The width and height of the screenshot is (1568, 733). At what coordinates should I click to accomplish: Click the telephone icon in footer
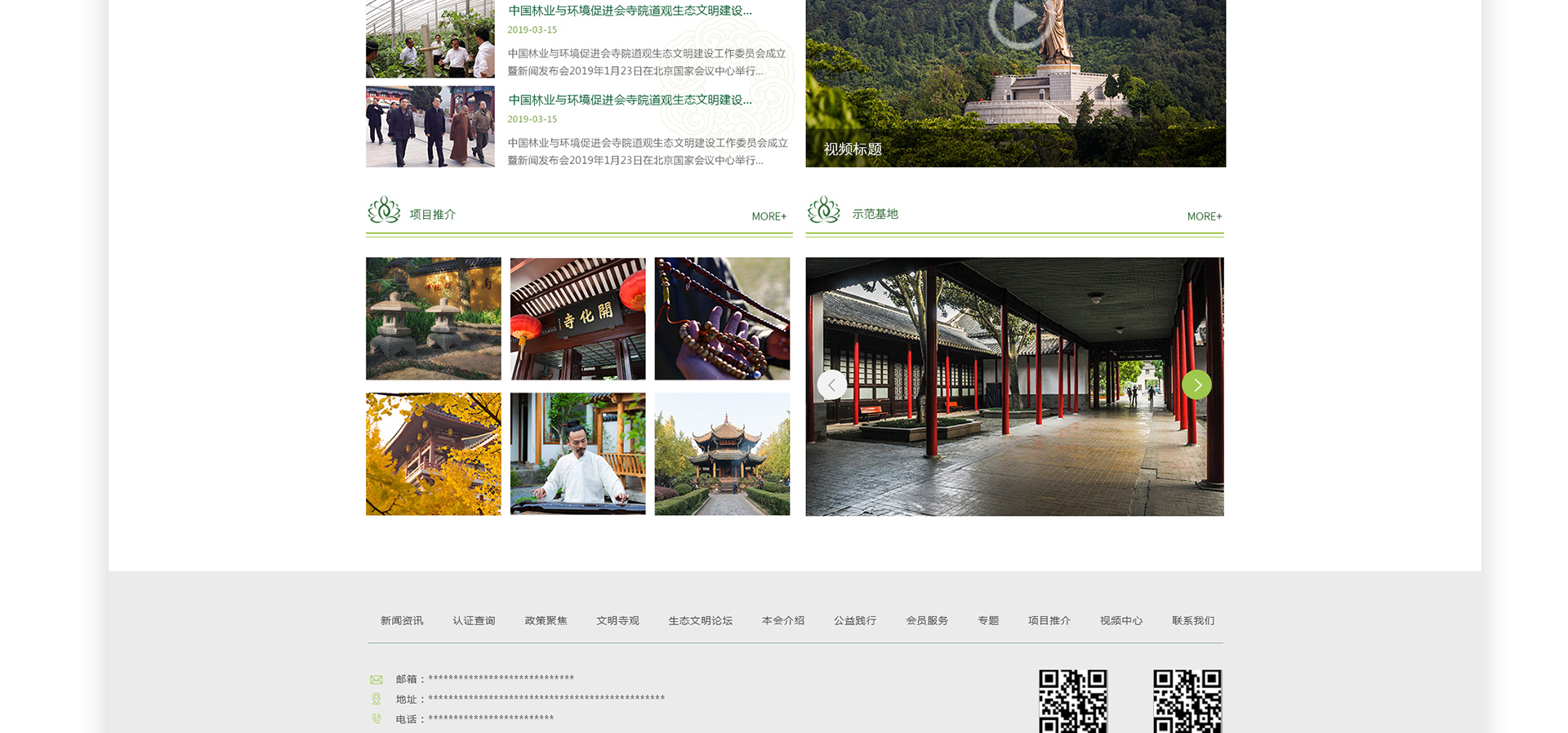376,719
